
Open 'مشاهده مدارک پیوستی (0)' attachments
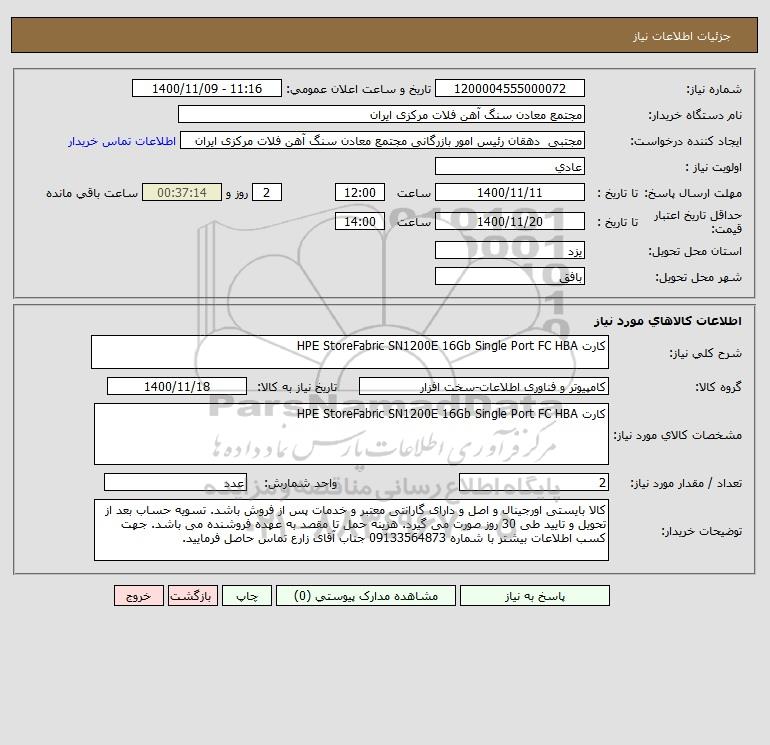point(366,596)
